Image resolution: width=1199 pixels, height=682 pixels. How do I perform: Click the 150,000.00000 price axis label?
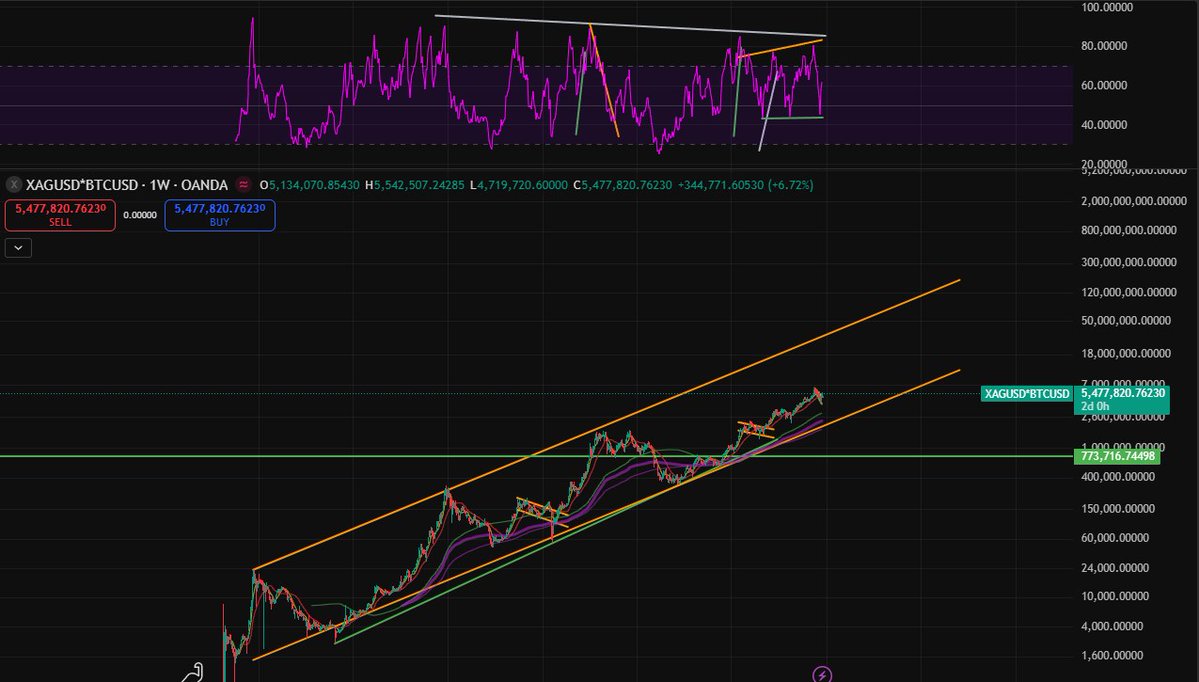1117,508
